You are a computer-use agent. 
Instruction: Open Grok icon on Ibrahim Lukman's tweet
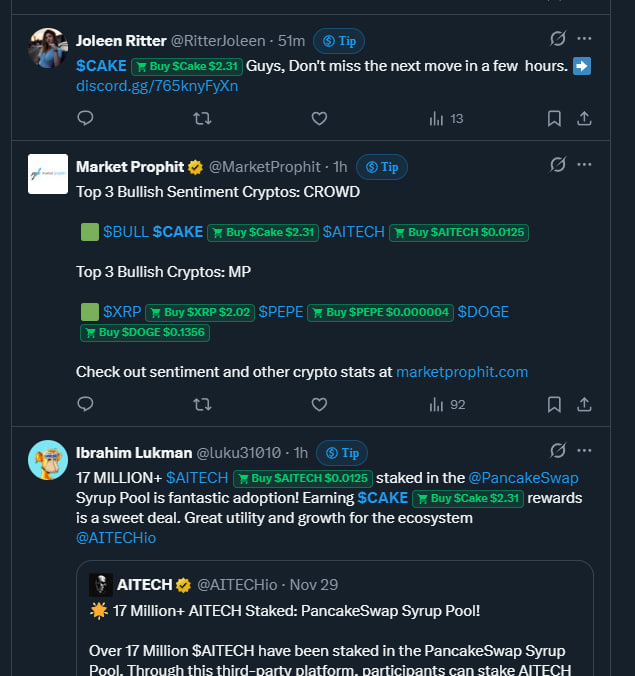558,451
